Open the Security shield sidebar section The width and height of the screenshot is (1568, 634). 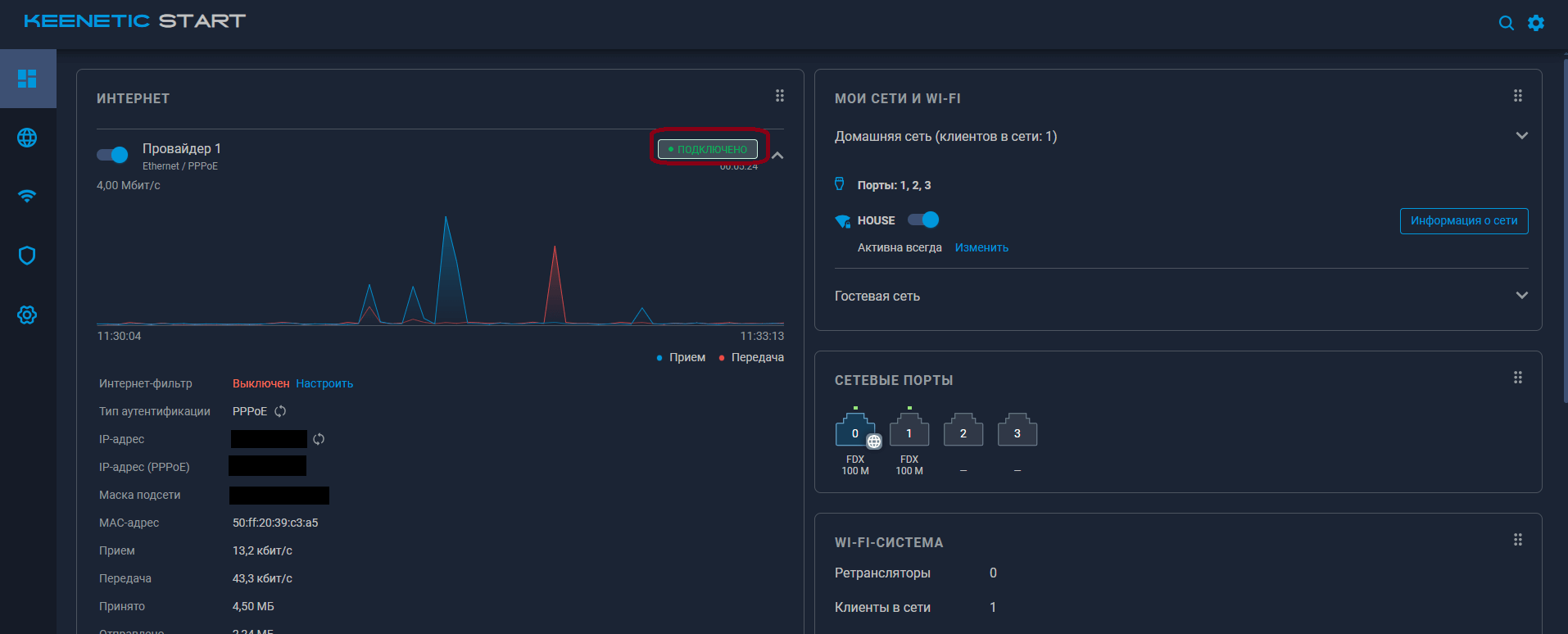pos(27,256)
